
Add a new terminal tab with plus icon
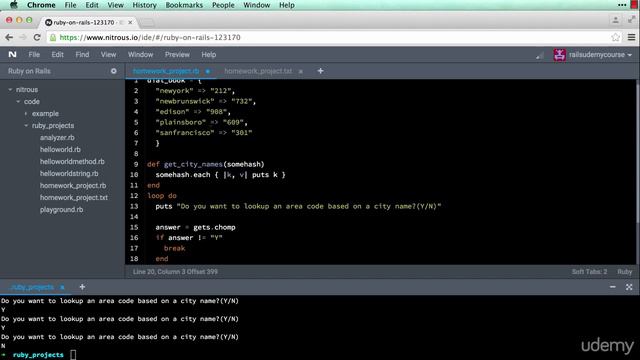coord(82,287)
